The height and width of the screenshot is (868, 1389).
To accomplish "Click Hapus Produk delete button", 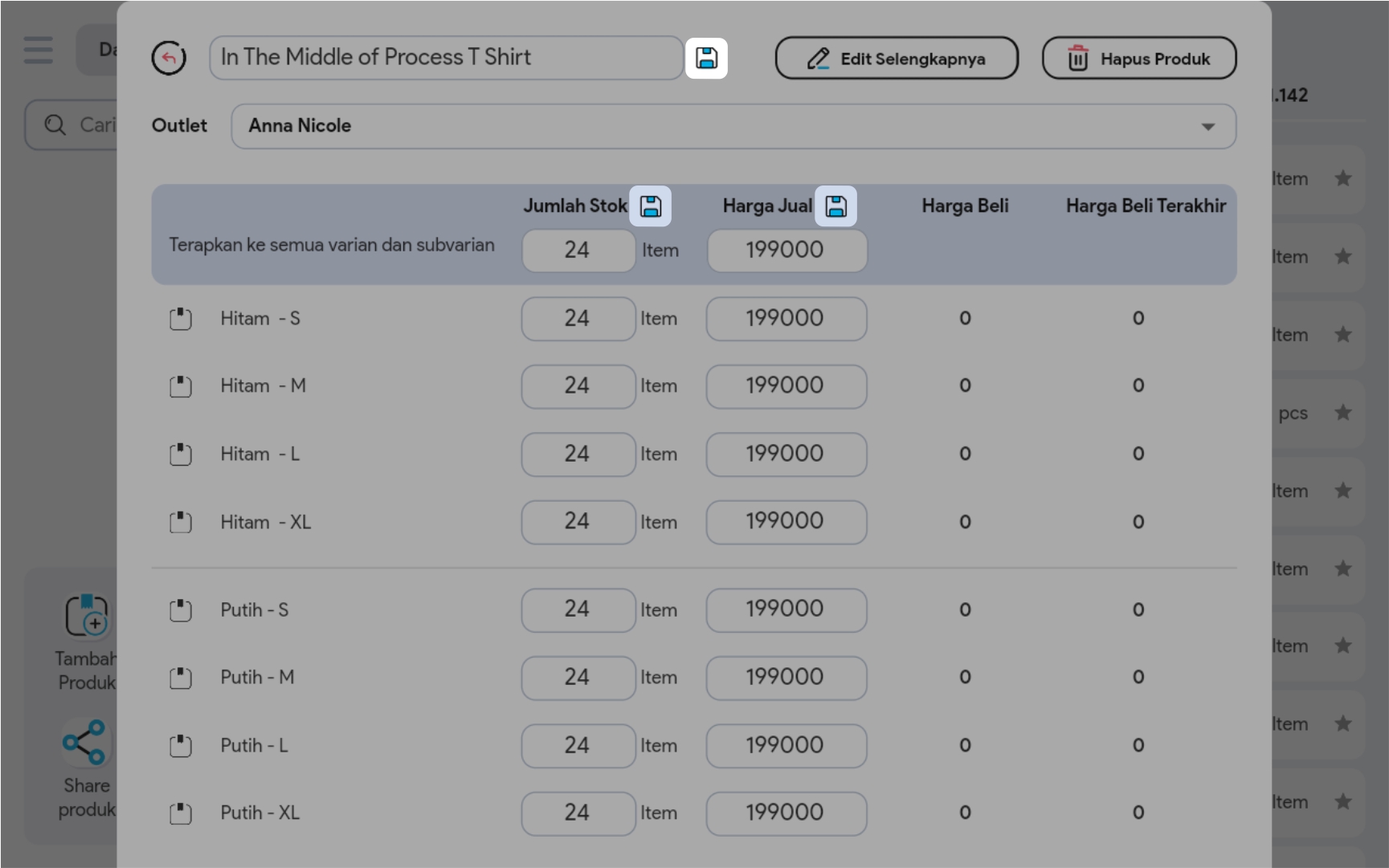I will click(x=1138, y=59).
